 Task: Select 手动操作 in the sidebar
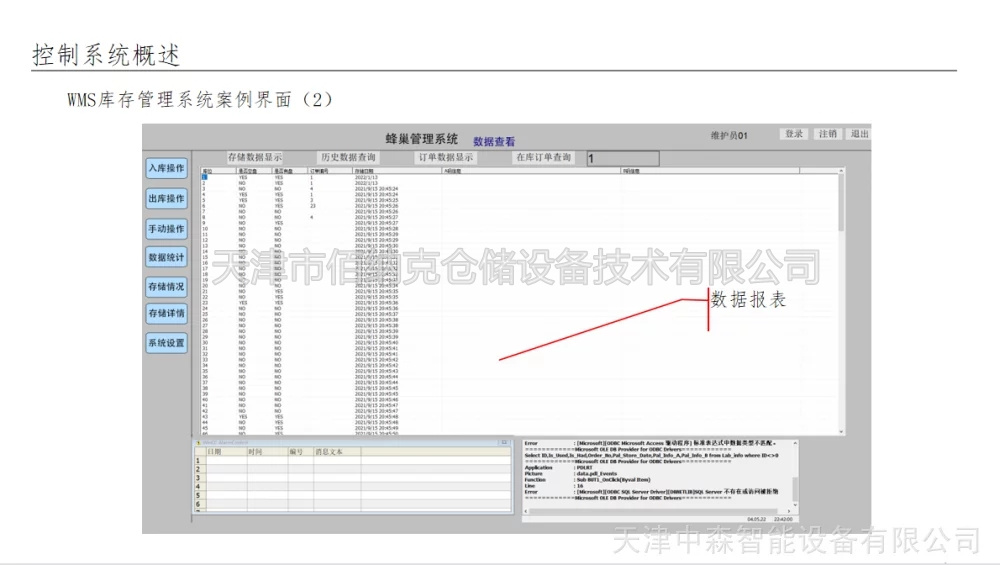(x=166, y=229)
